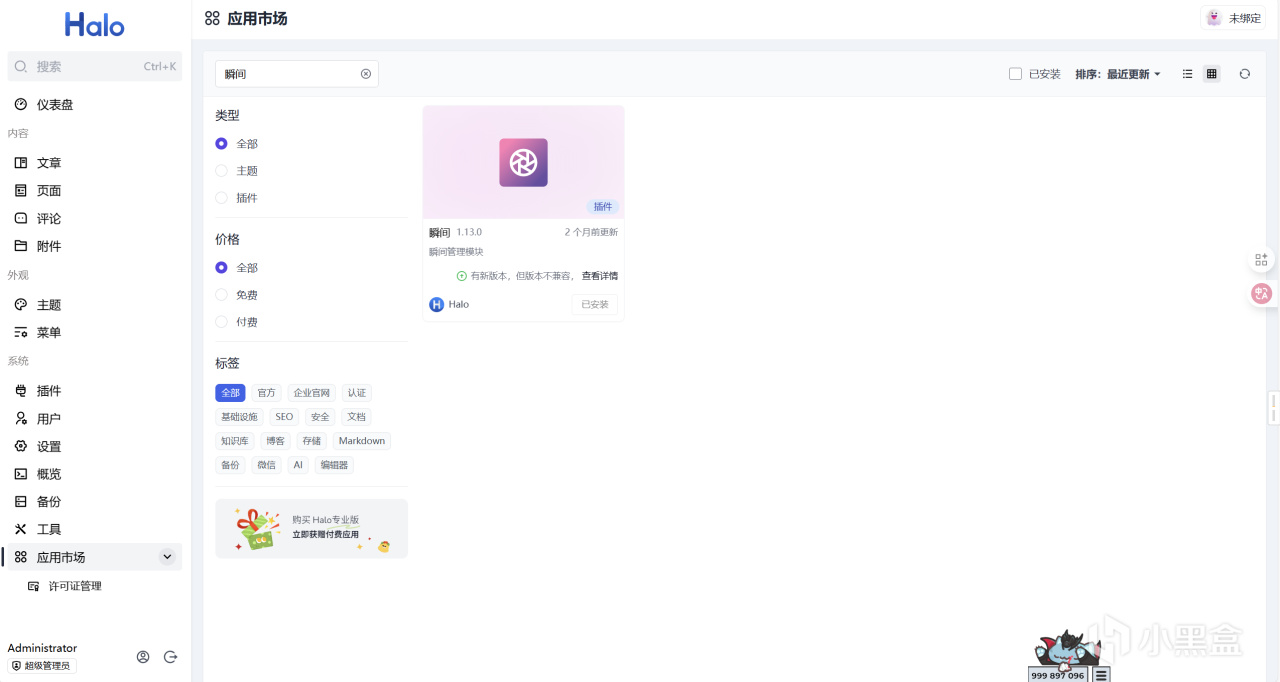Click the logout icon in the sidebar footer
Image resolution: width=1280 pixels, height=682 pixels.
[x=171, y=657]
